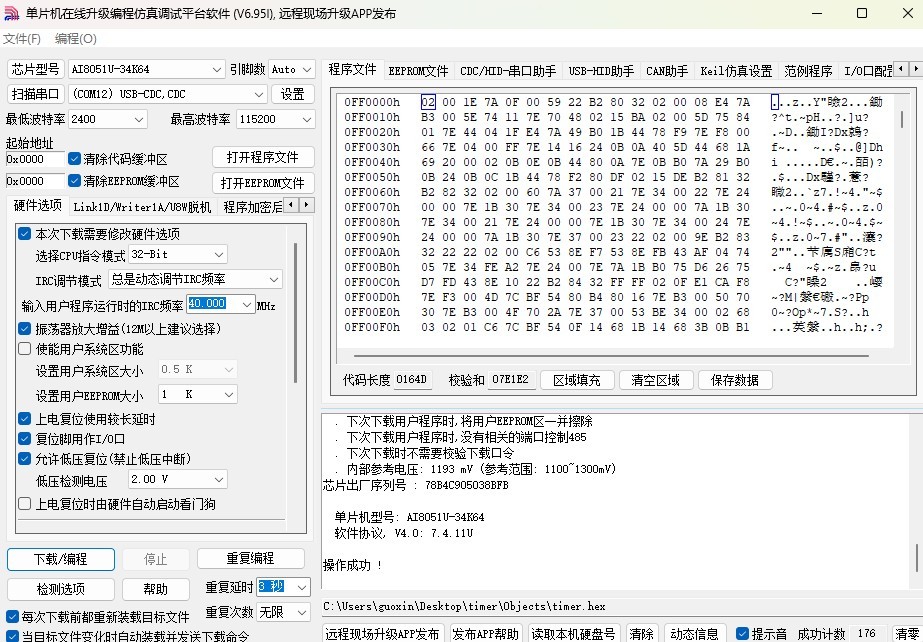This screenshot has height=642, width=923.
Task: Click the 清空区域 button
Action: [656, 380]
